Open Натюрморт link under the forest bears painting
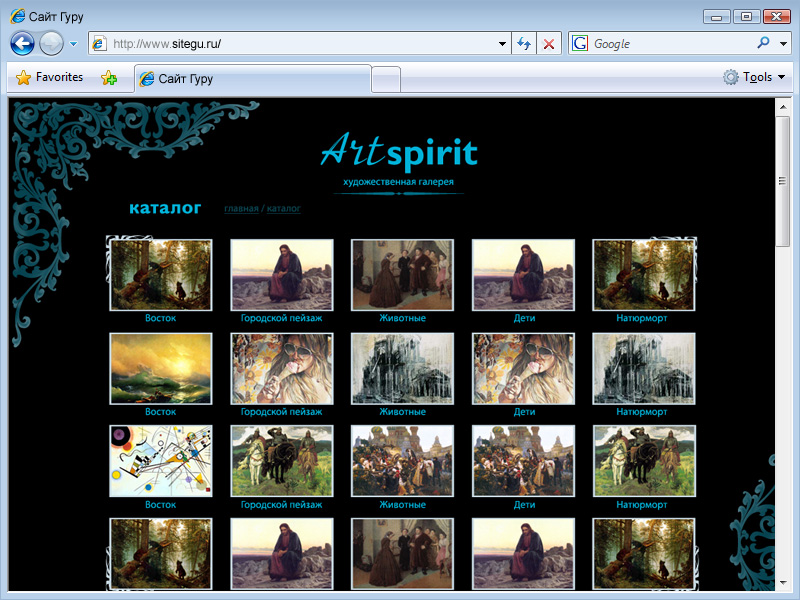The height and width of the screenshot is (600, 800). coord(642,318)
